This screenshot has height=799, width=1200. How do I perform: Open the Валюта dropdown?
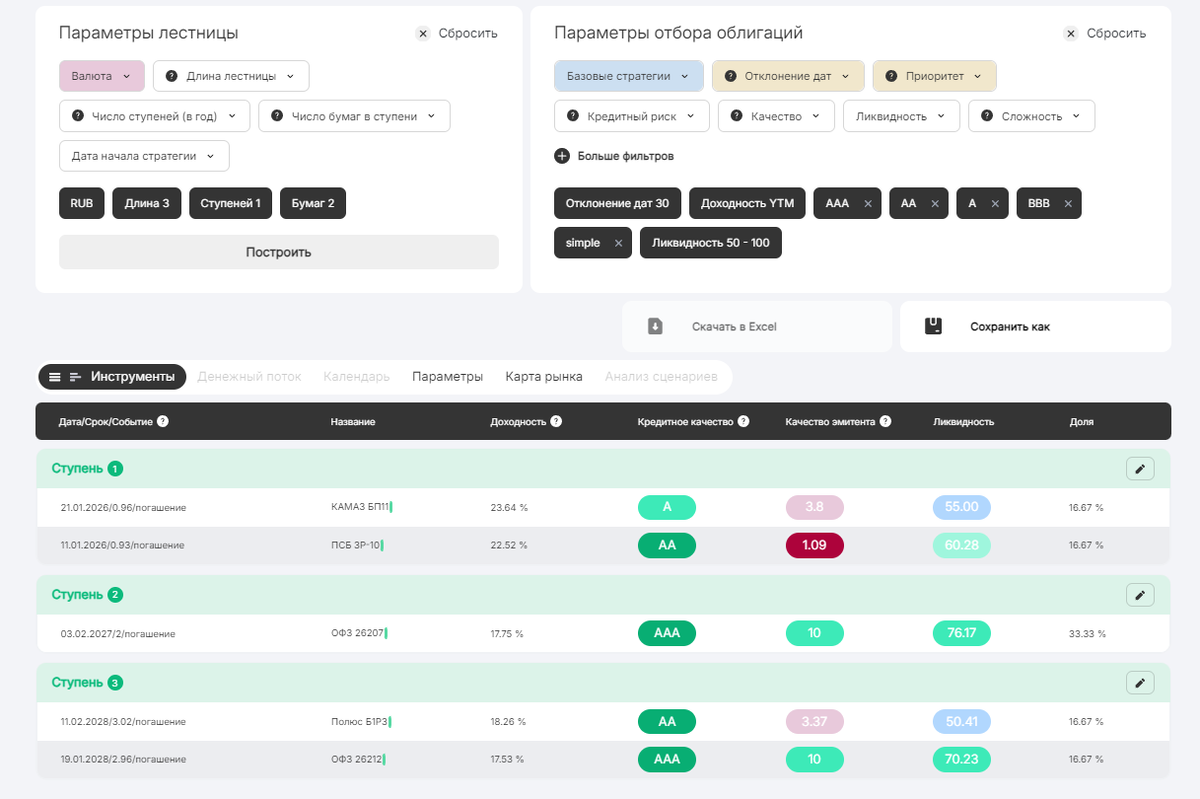102,76
